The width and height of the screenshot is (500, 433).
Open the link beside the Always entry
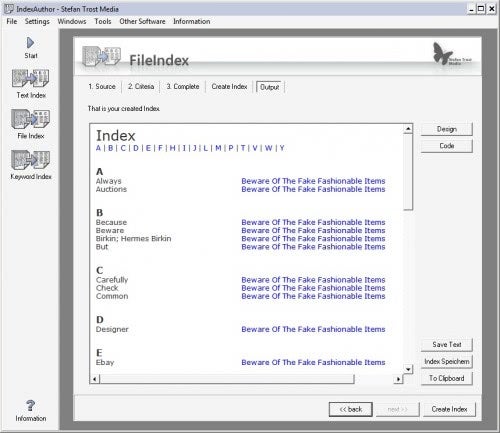point(313,181)
